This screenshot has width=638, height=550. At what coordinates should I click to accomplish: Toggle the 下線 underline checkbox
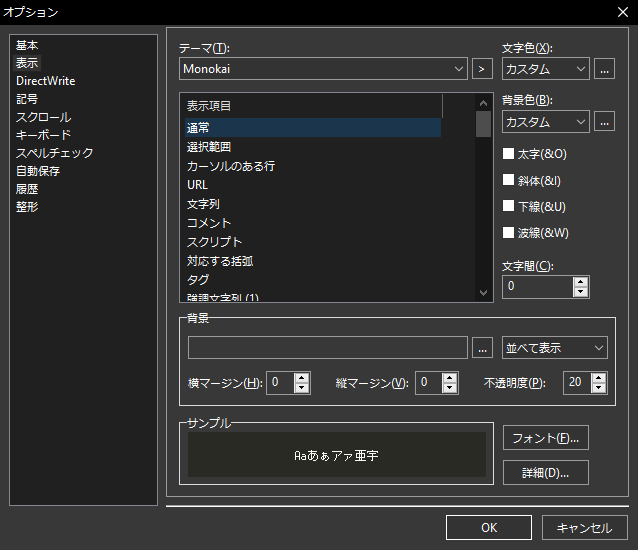(508, 207)
